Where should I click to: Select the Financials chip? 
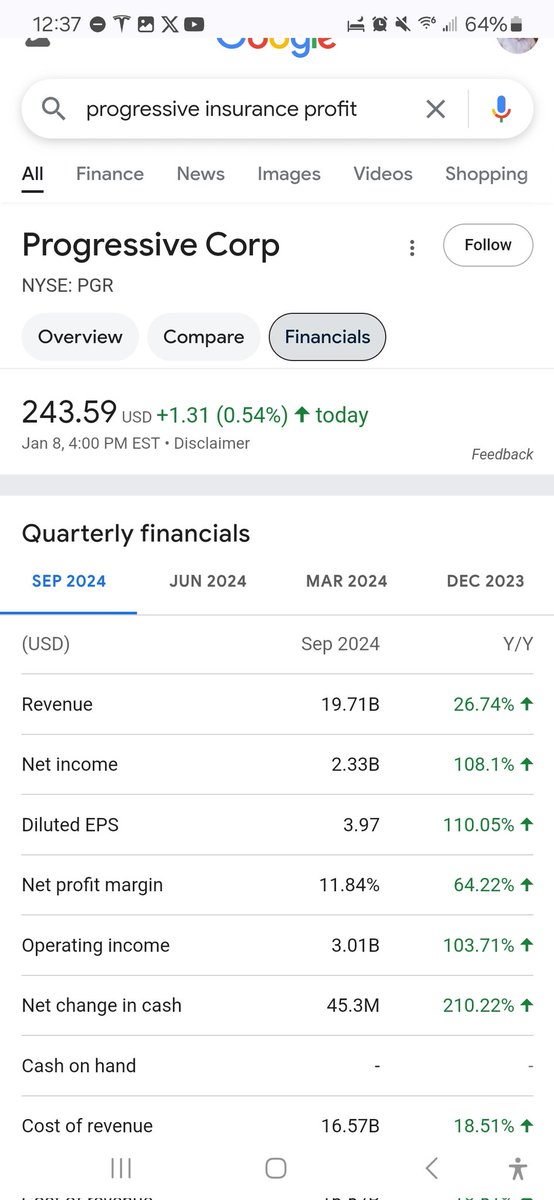[327, 337]
